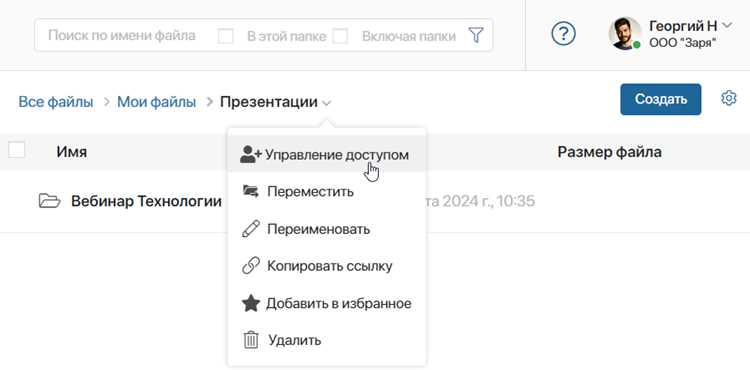
Task: Click the Размер файла column header
Action: [x=609, y=152]
